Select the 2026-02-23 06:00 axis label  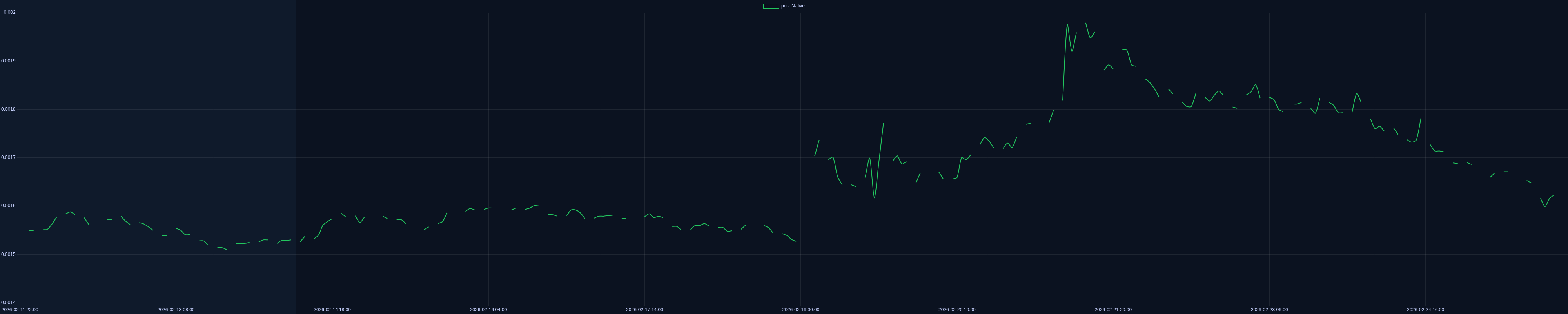click(1269, 310)
